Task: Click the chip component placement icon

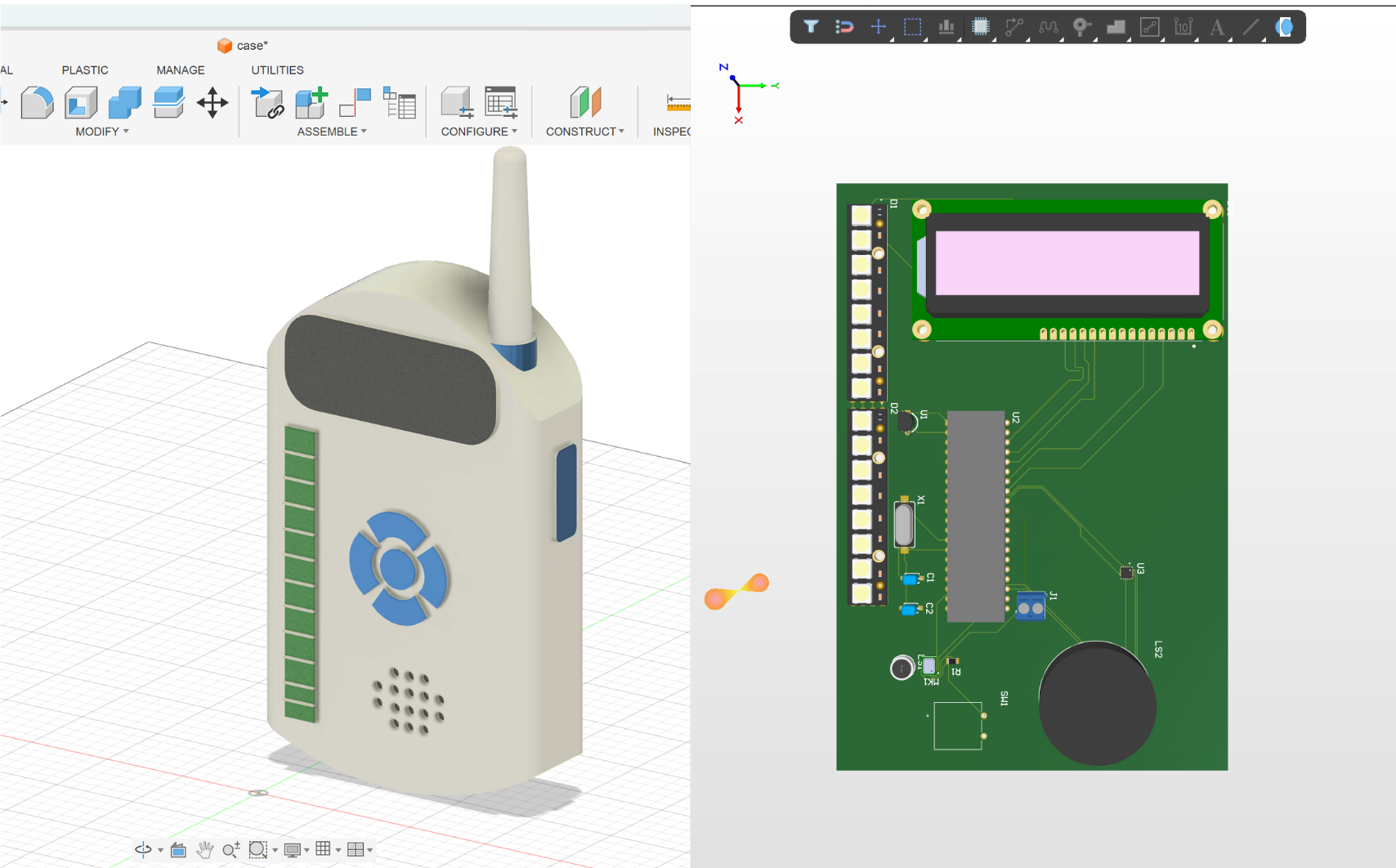Action: tap(981, 27)
